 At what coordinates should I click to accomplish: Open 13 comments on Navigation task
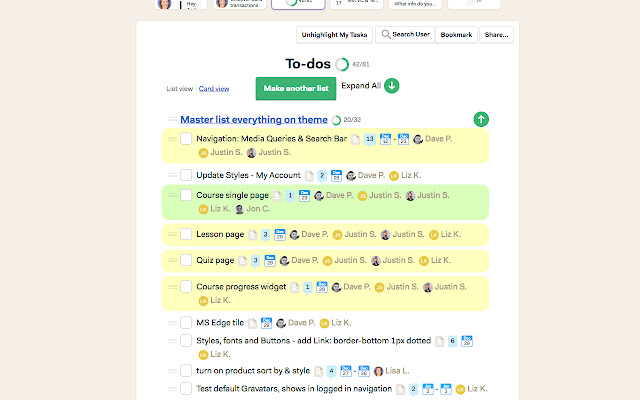point(370,139)
